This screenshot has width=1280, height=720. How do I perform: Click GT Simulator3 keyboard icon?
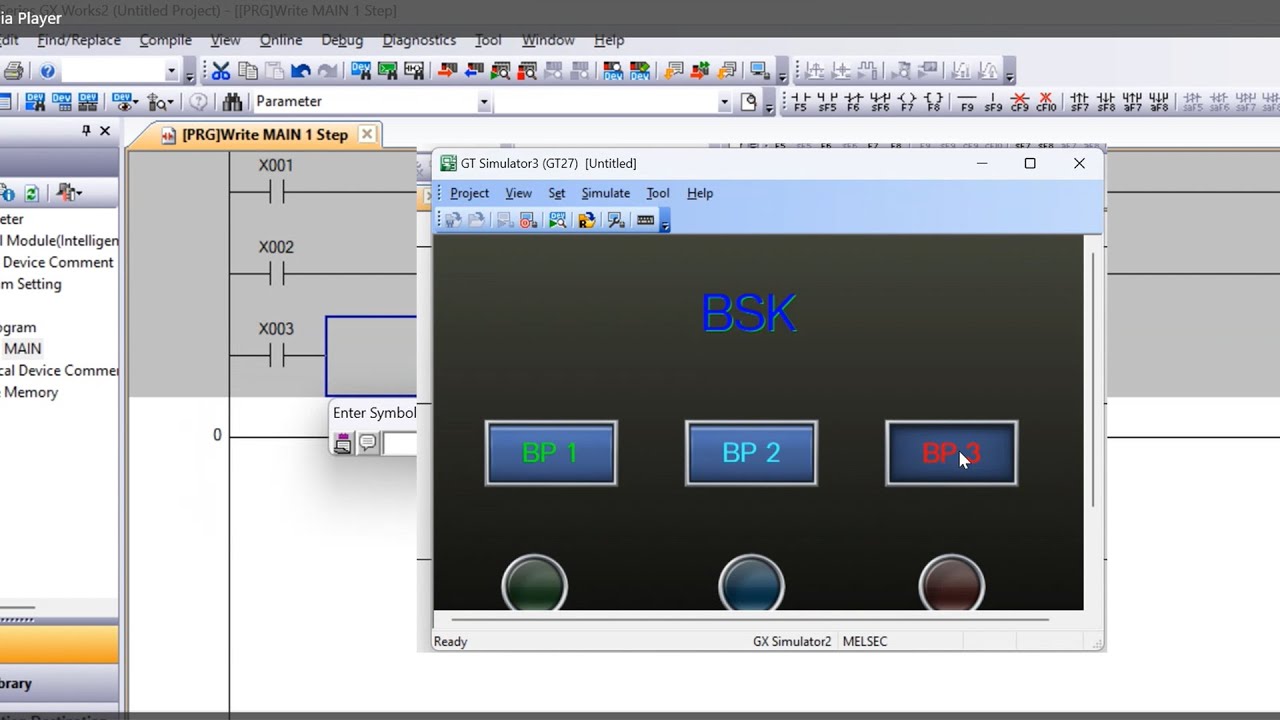pos(645,220)
